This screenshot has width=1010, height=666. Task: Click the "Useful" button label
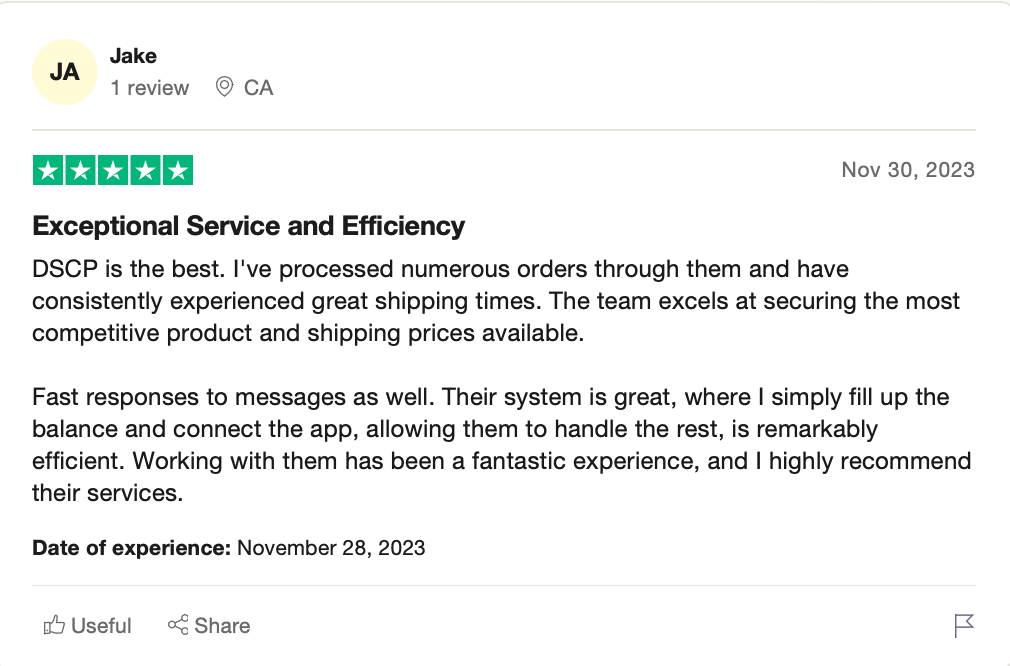pyautogui.click(x=101, y=626)
